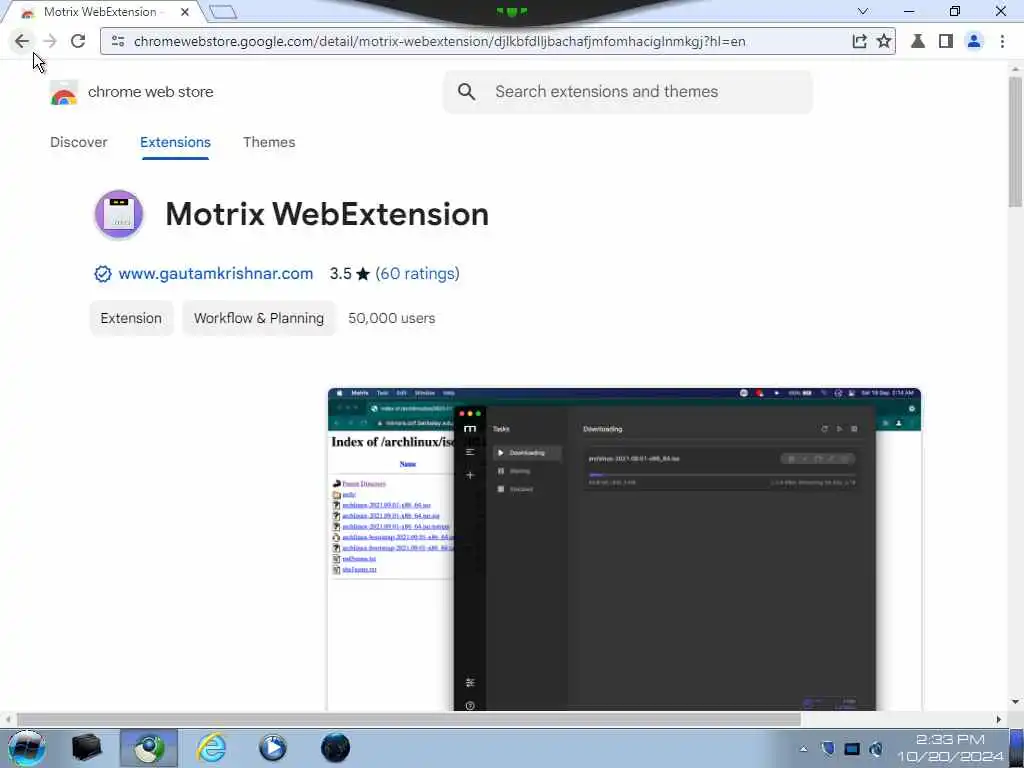Screen dimensions: 1024x768
Task: Open the Chrome three-dot menu
Action: 1002,41
